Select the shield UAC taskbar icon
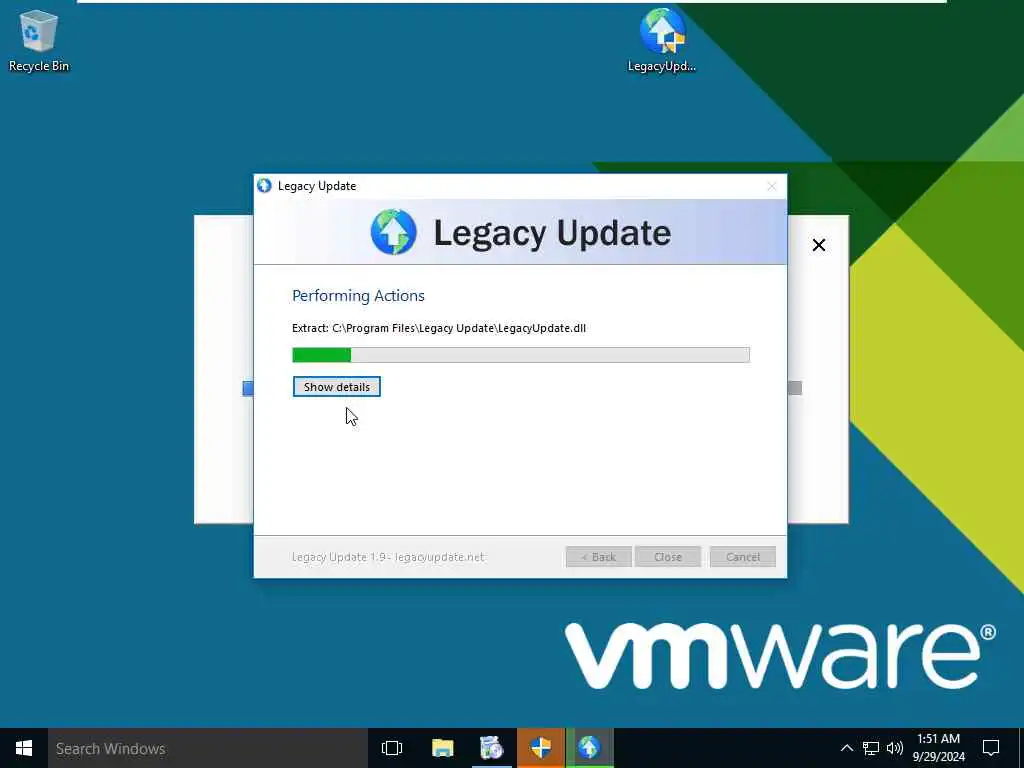The image size is (1024, 768). point(541,748)
